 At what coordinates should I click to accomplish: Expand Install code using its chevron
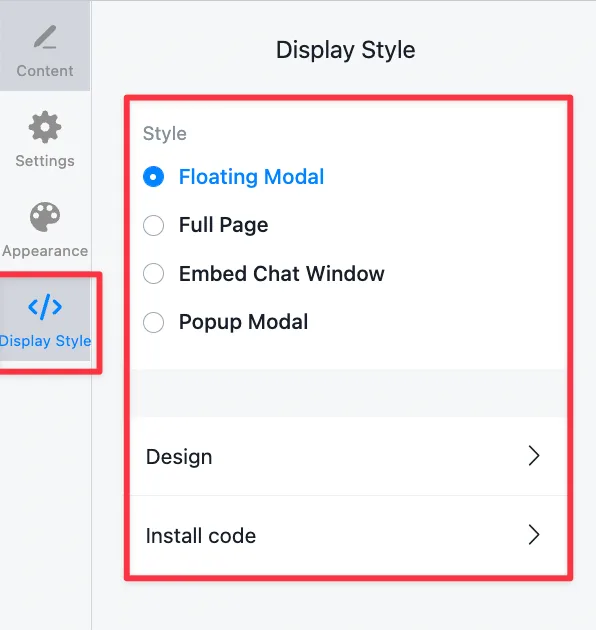click(534, 534)
